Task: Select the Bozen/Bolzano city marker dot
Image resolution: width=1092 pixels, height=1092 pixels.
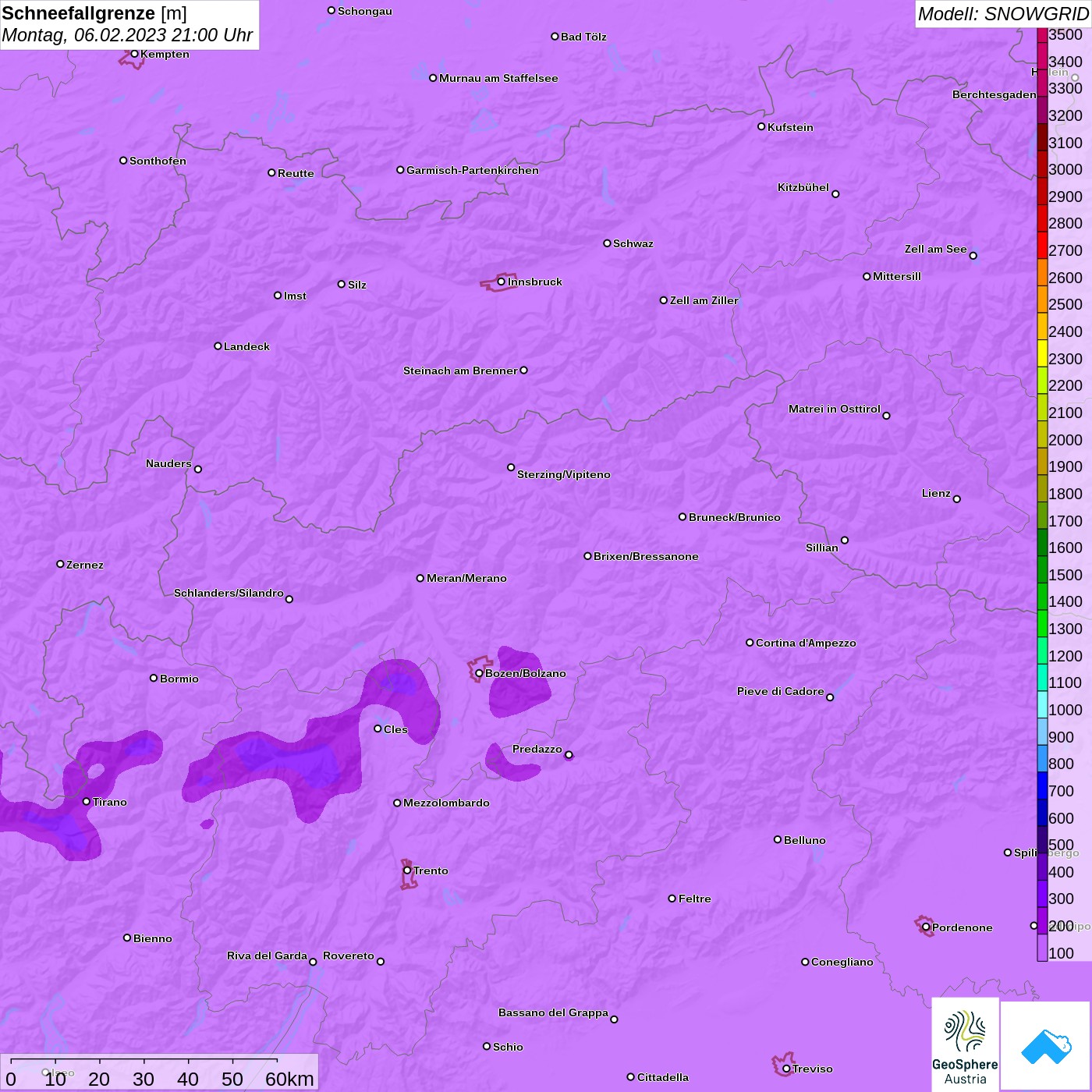Action: tap(479, 673)
